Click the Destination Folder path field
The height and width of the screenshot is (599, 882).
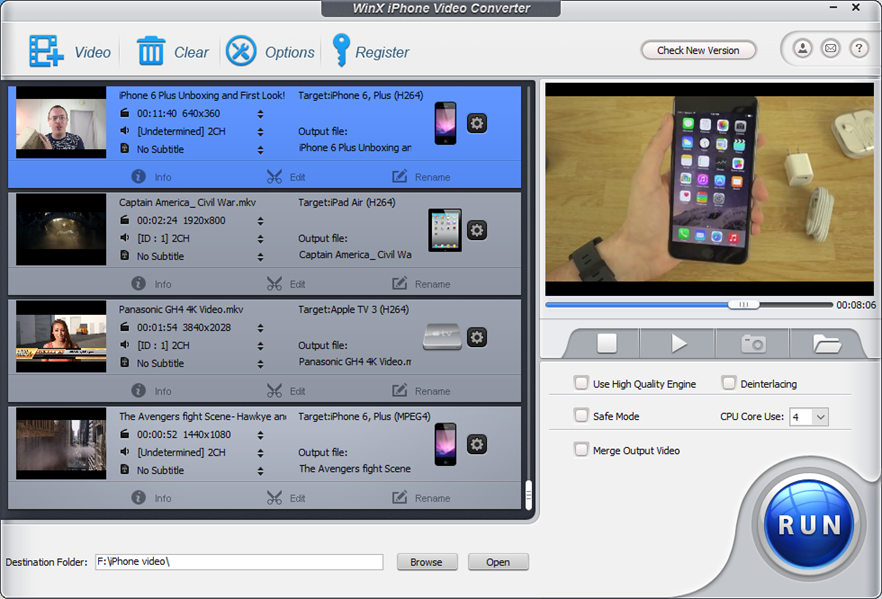239,562
